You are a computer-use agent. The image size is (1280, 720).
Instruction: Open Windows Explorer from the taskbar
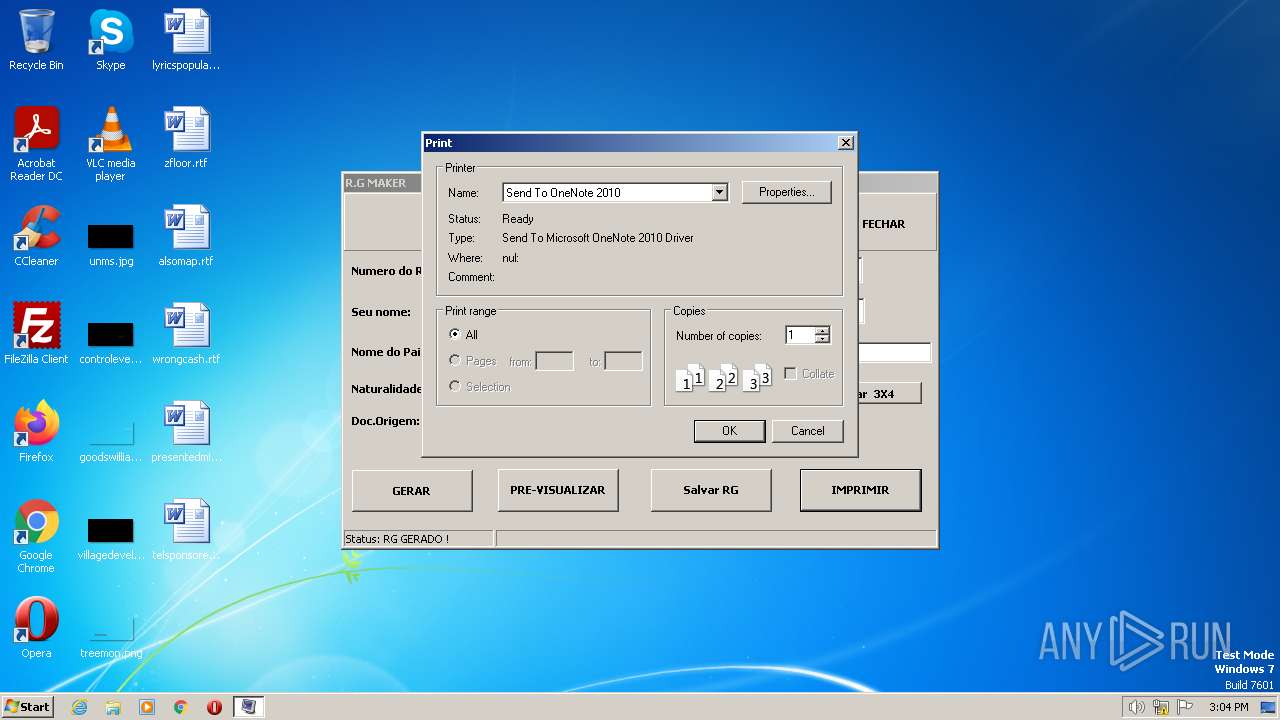pos(113,707)
